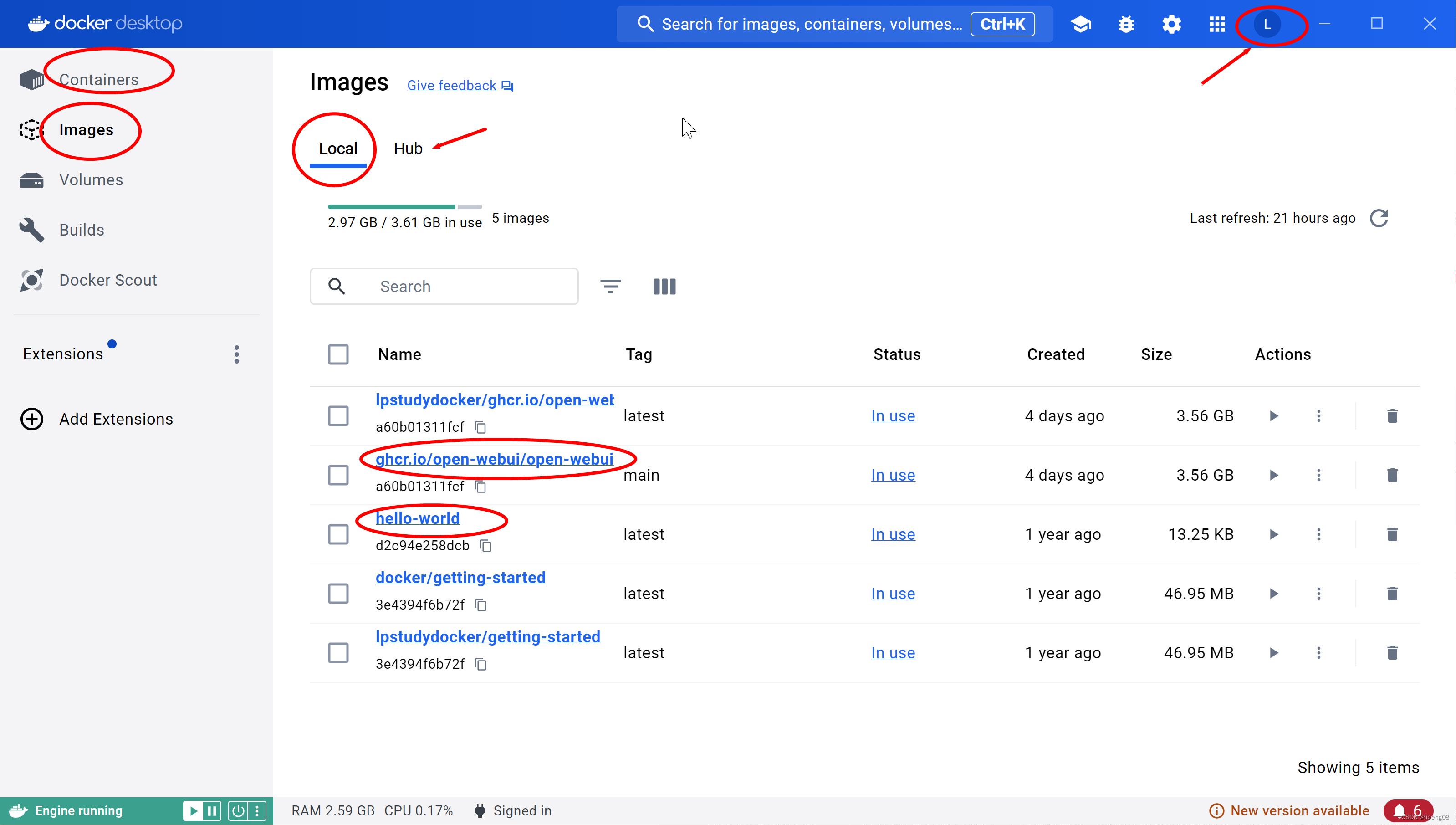The height and width of the screenshot is (825, 1456).
Task: Expand Extensions section menu
Action: tap(236, 354)
